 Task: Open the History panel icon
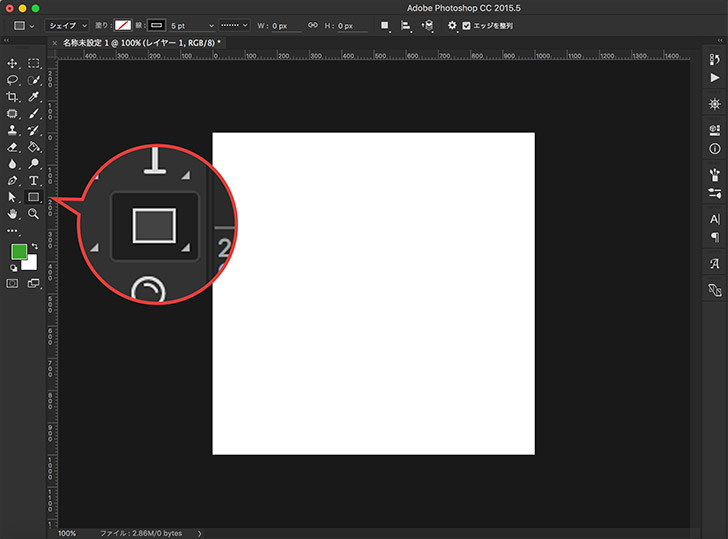click(x=715, y=59)
